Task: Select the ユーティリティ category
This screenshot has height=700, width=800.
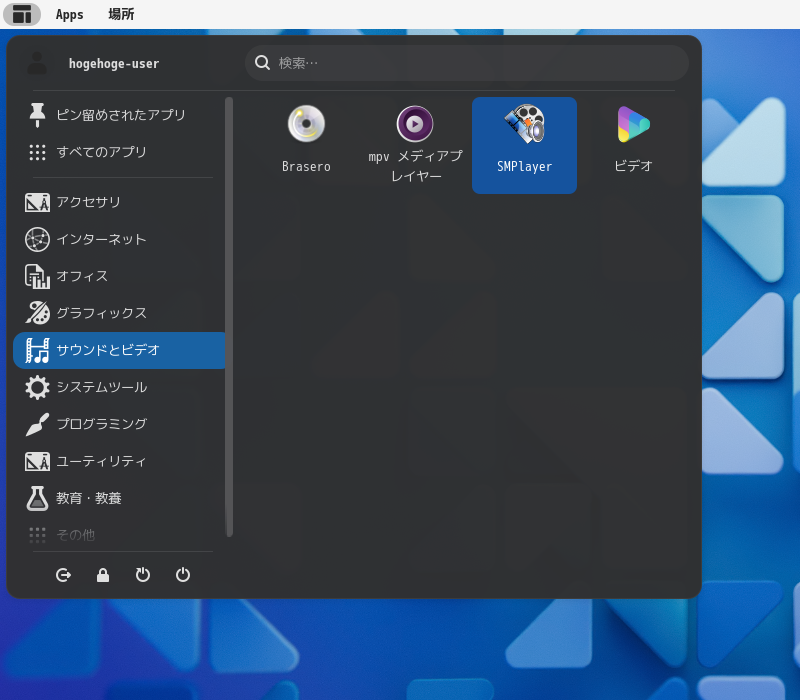Action: [119, 461]
